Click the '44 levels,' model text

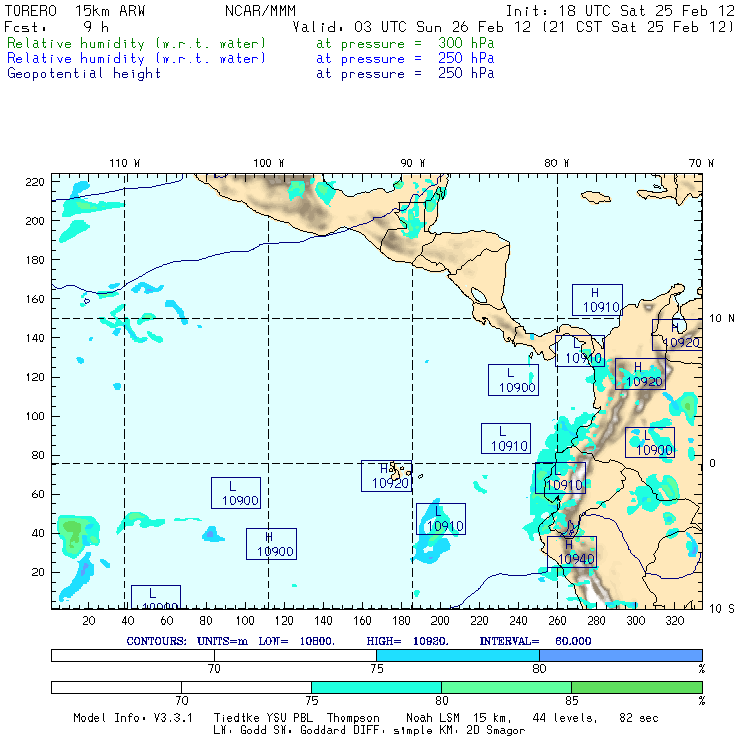click(565, 718)
